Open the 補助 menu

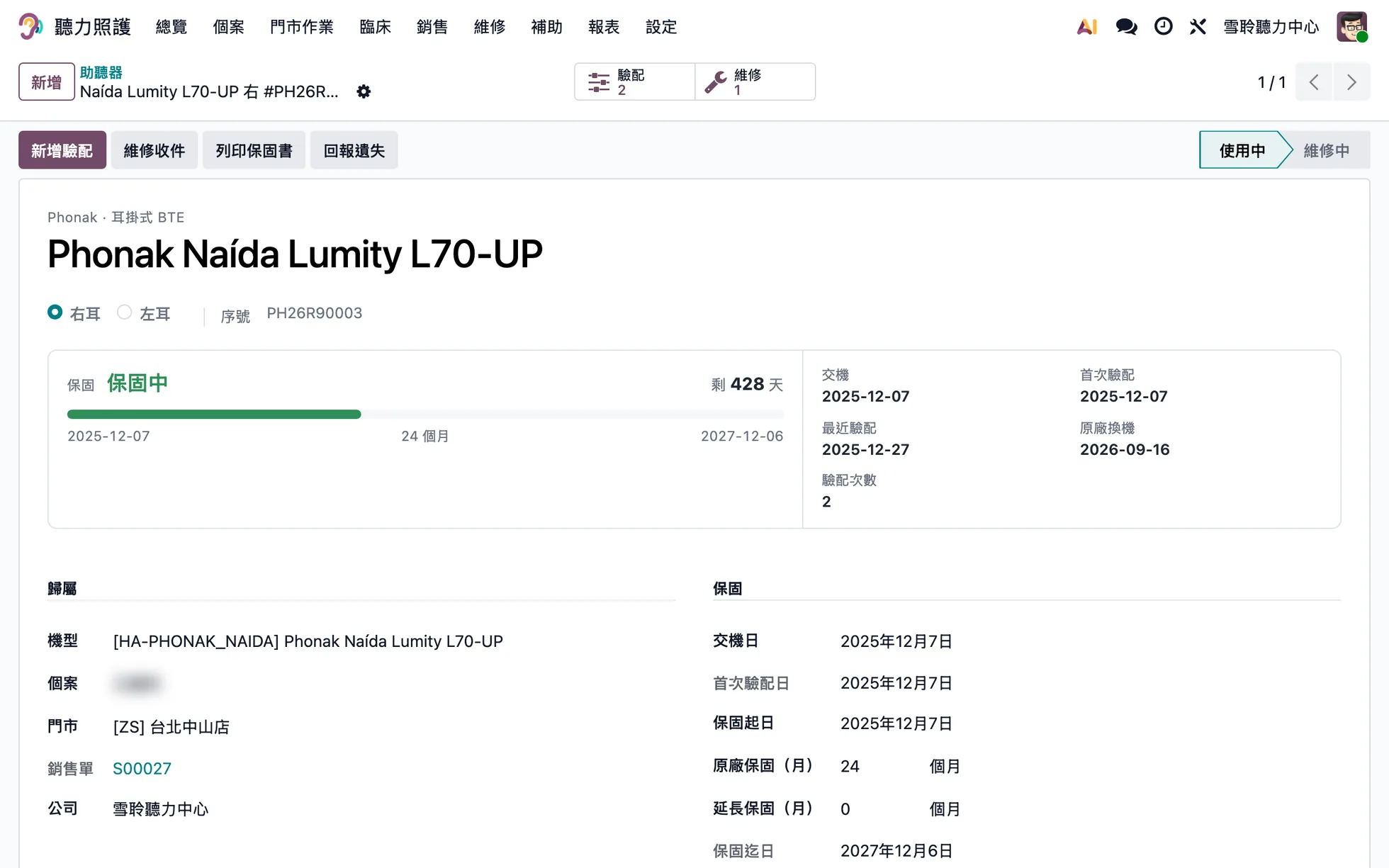(x=546, y=27)
